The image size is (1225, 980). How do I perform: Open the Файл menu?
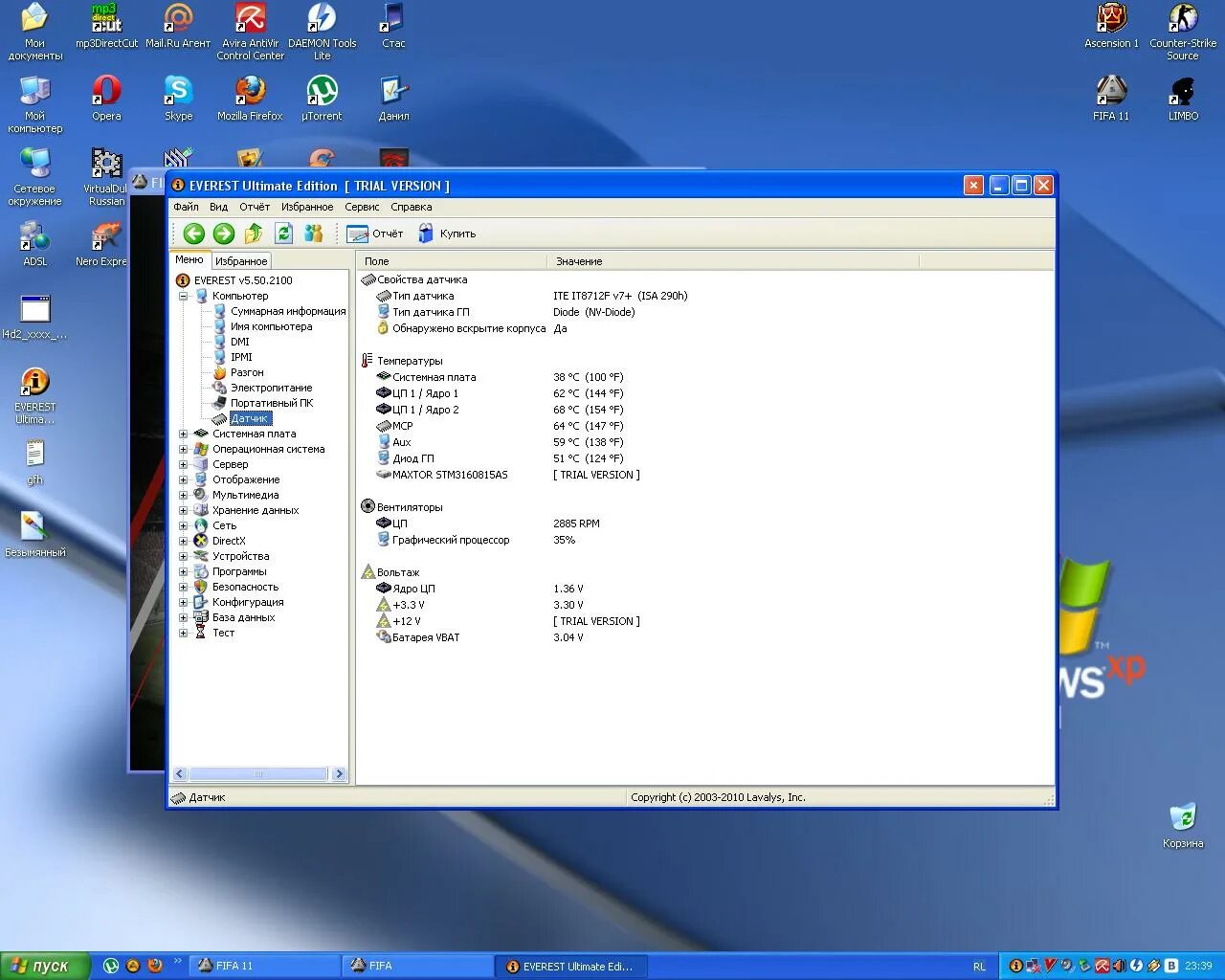(186, 207)
